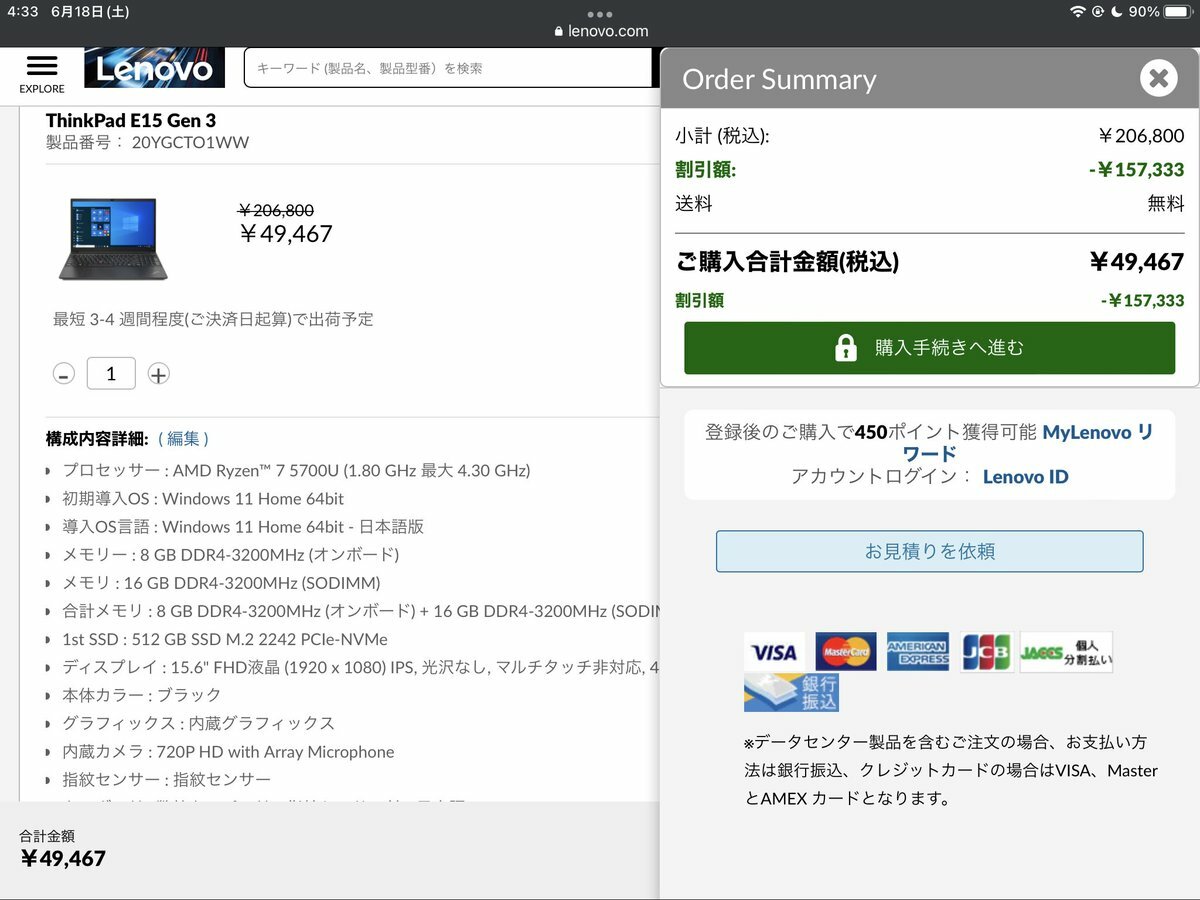Close the Order Summary panel
The image size is (1200, 900).
point(1158,78)
